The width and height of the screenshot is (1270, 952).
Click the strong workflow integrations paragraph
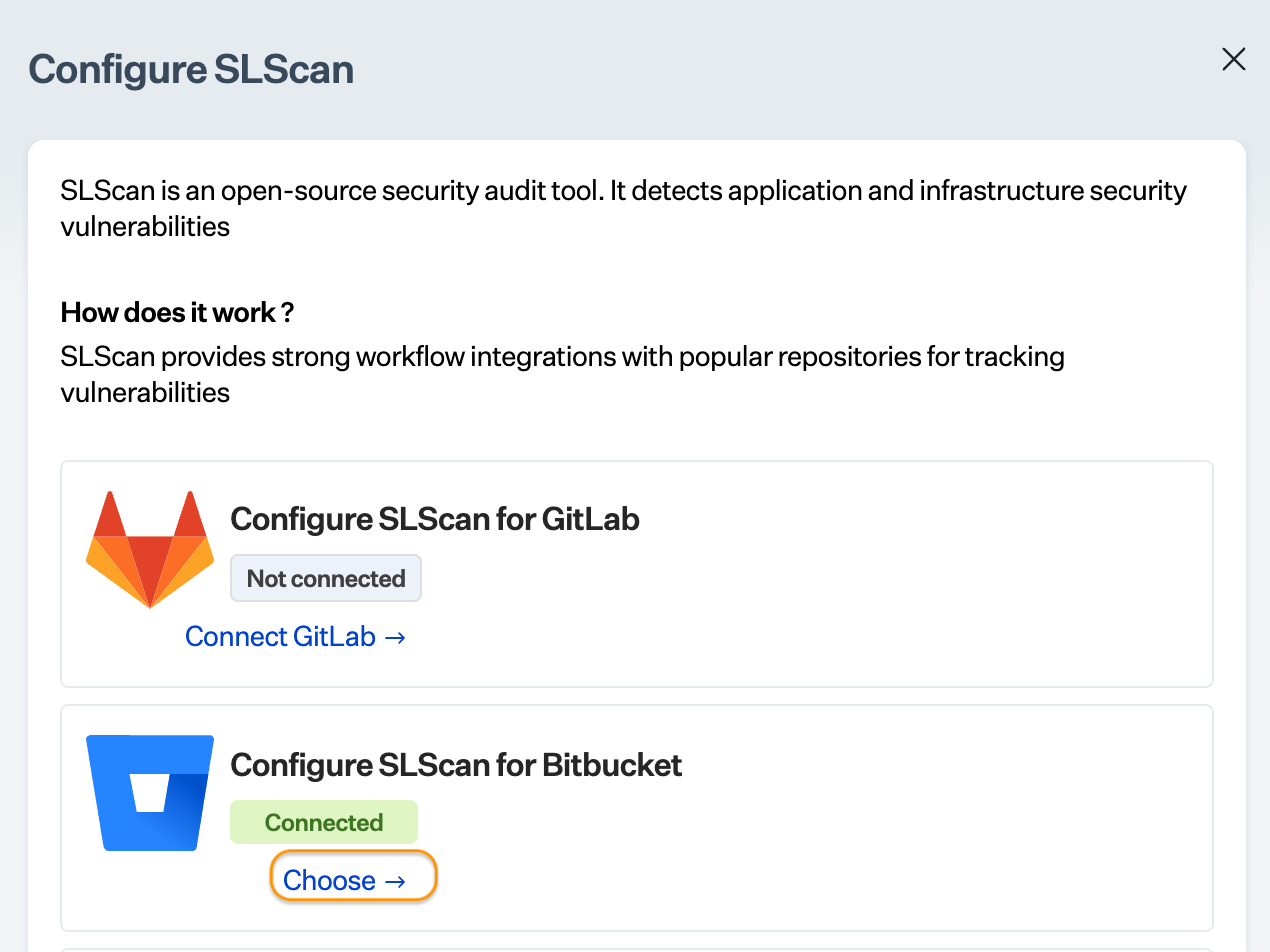click(x=563, y=374)
